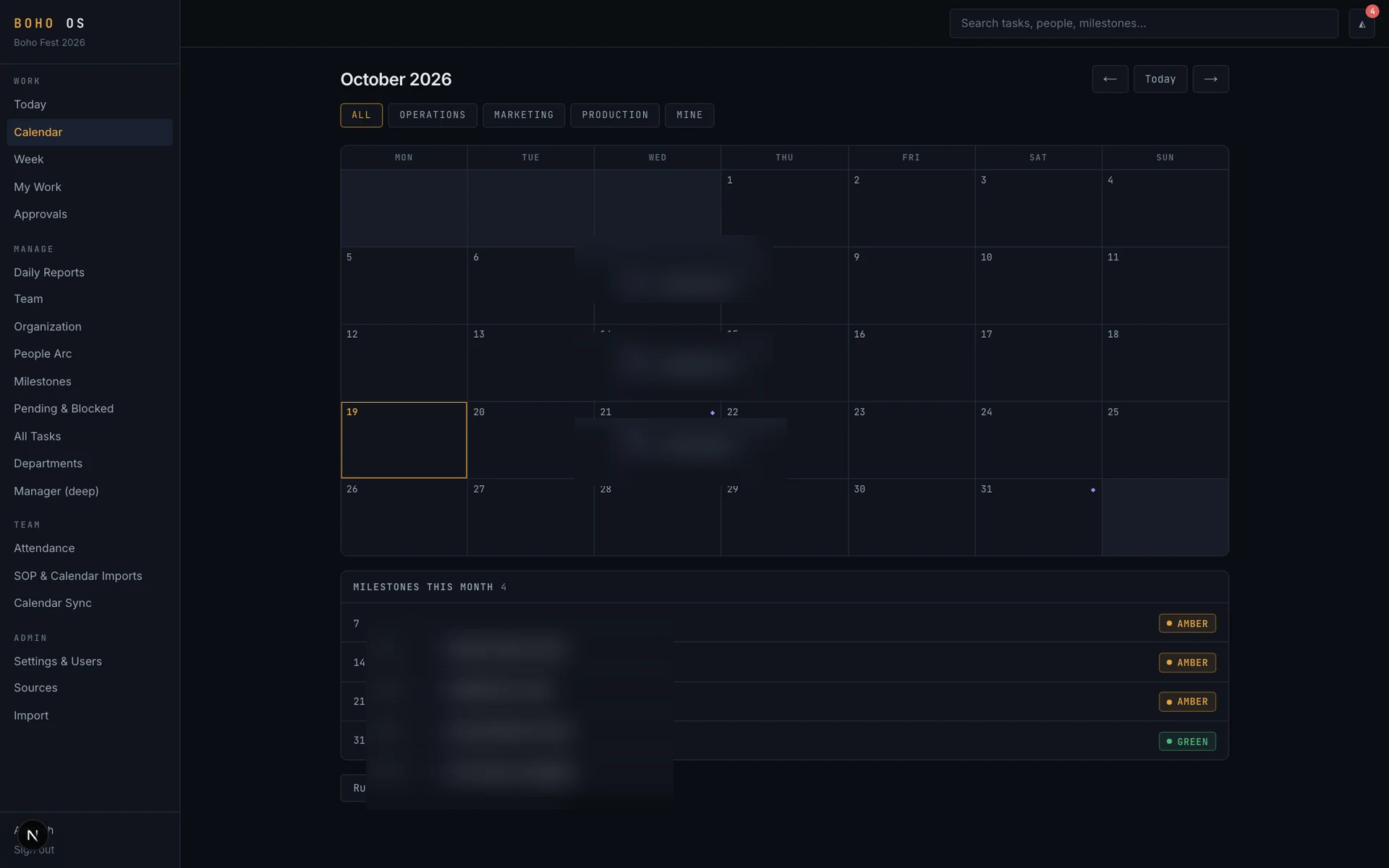The image size is (1389, 868).
Task: Navigate to Milestones page
Action: point(90,381)
